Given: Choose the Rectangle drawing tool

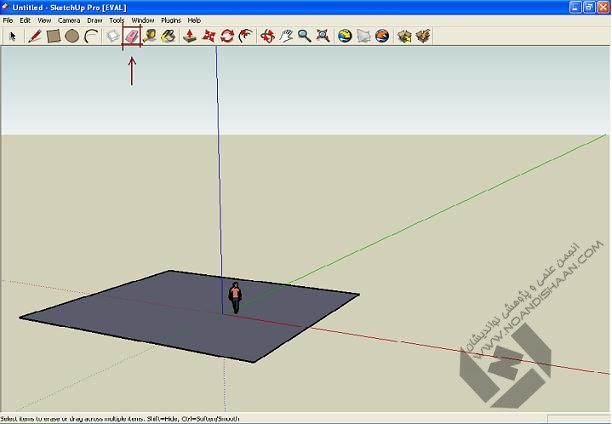Looking at the screenshot, I should click(x=54, y=36).
